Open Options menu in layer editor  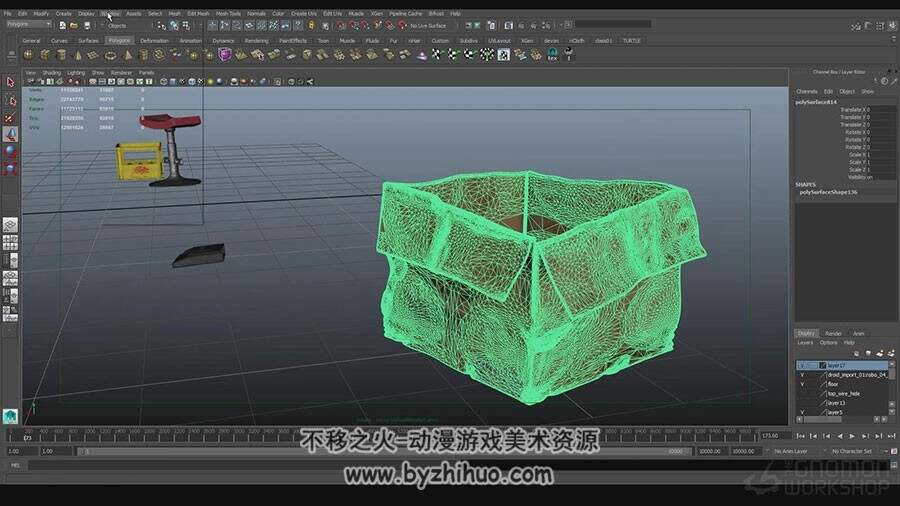pos(828,342)
